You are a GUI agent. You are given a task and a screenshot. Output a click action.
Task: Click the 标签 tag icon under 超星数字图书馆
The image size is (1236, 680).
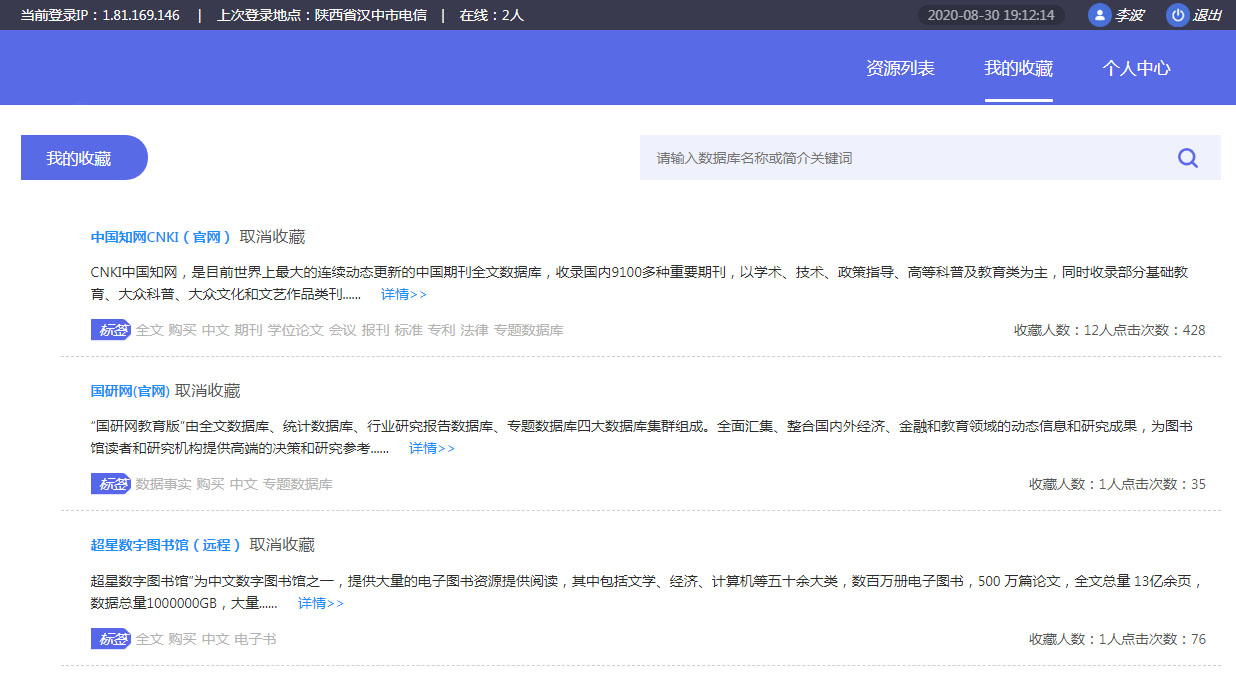[111, 639]
